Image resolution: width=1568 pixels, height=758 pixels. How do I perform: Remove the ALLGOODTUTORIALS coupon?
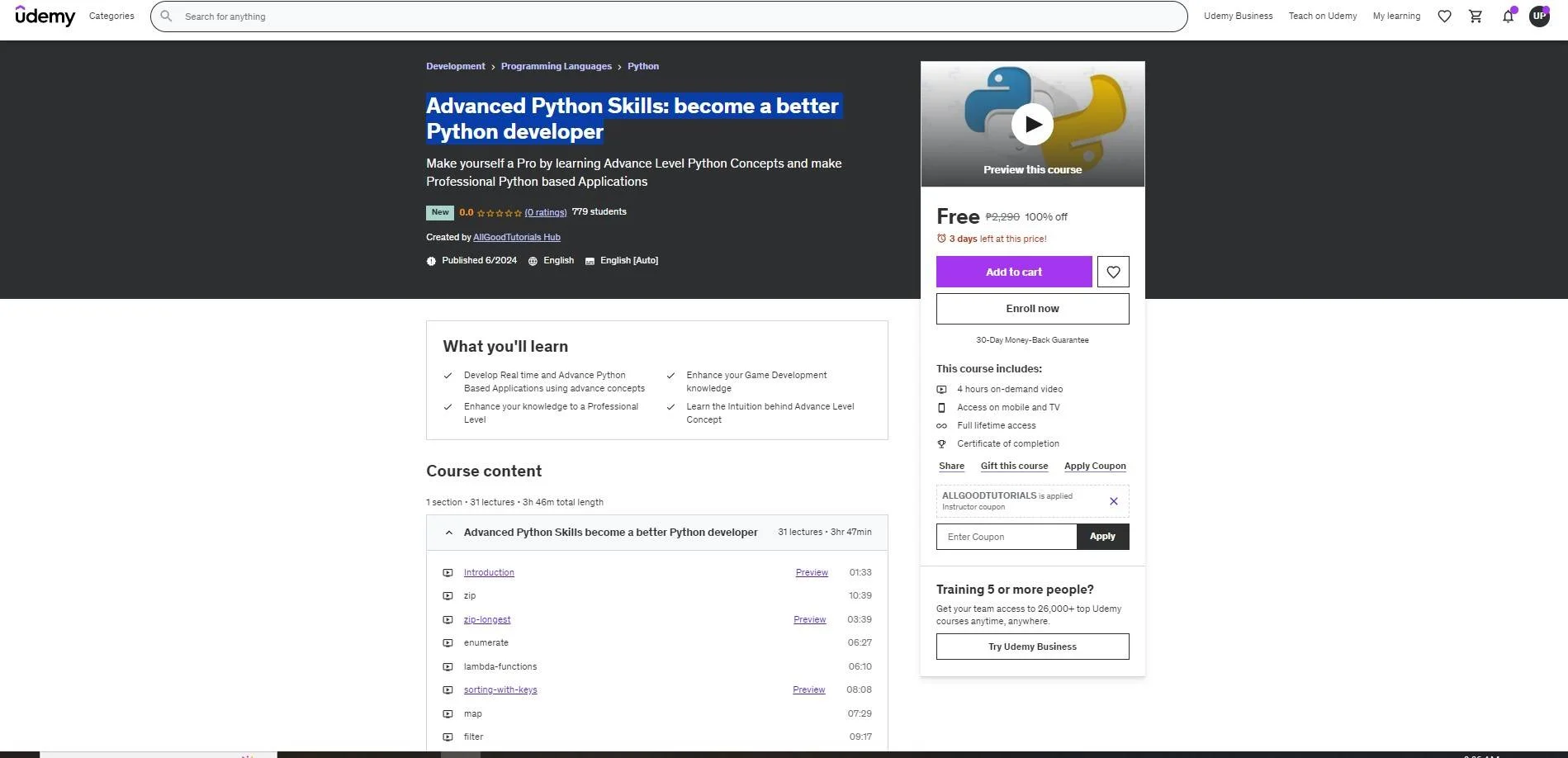1113,501
